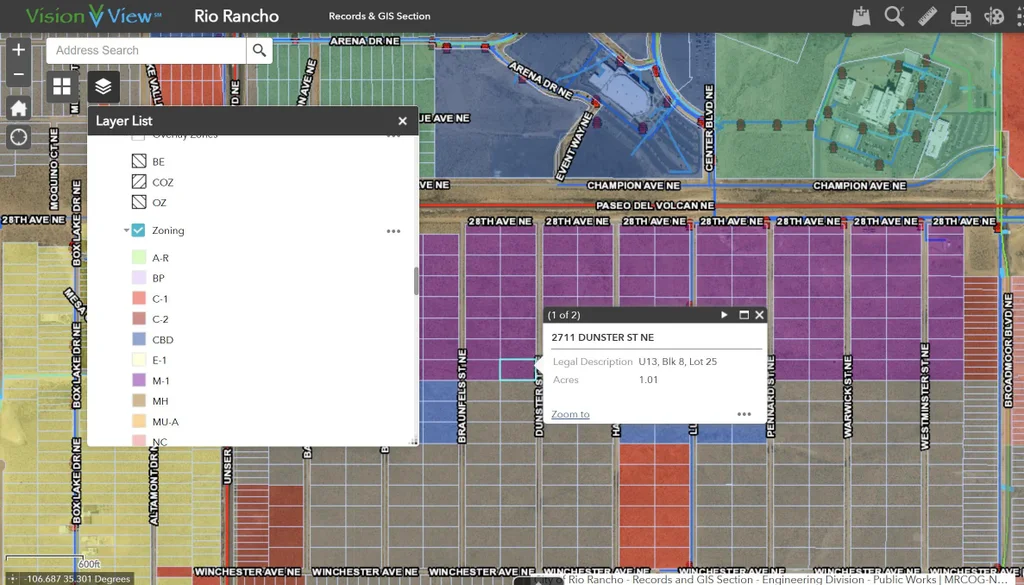Close the Layer List panel
The image size is (1024, 585).
[402, 121]
